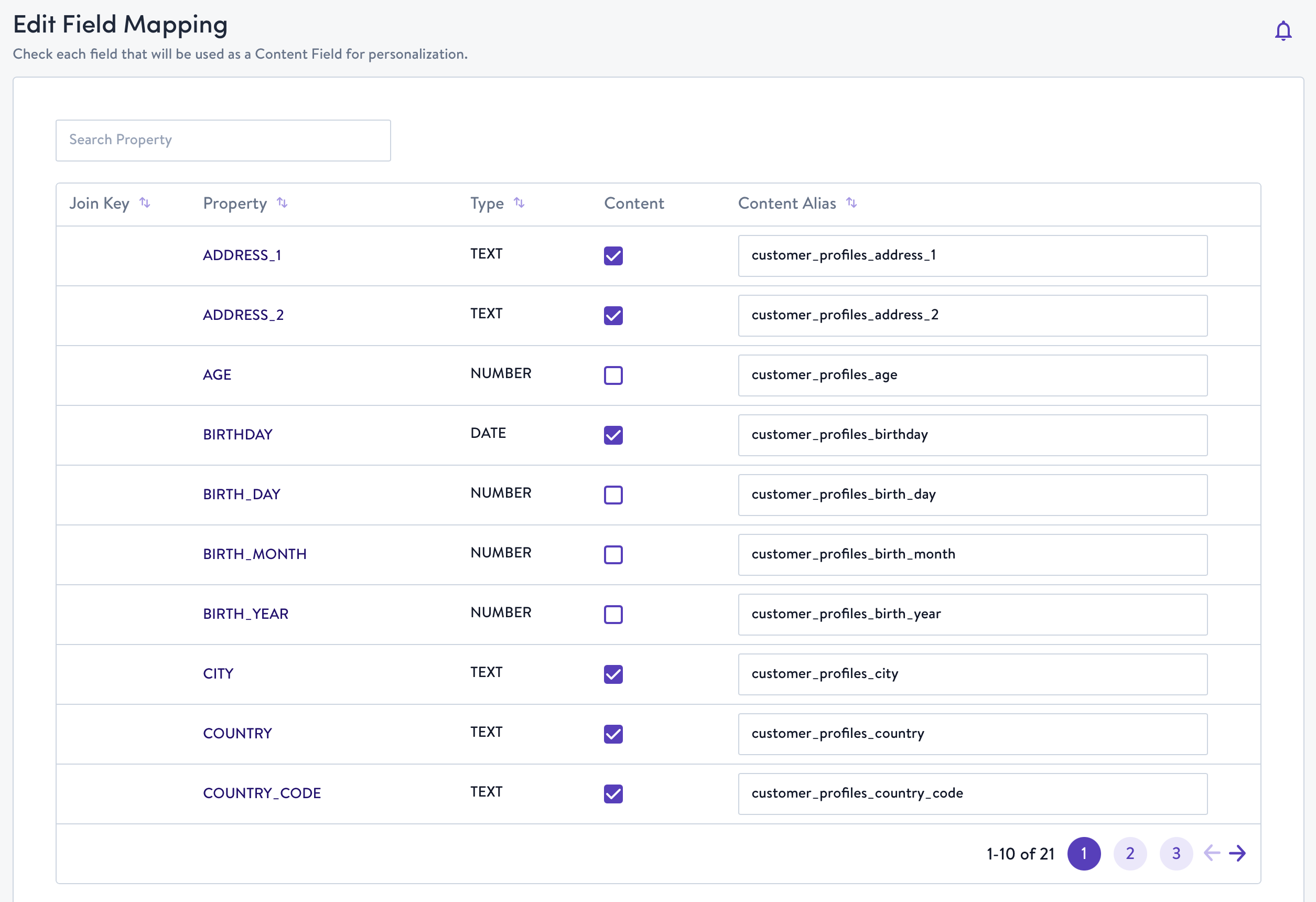Disable CITY content checkbox

tap(613, 674)
